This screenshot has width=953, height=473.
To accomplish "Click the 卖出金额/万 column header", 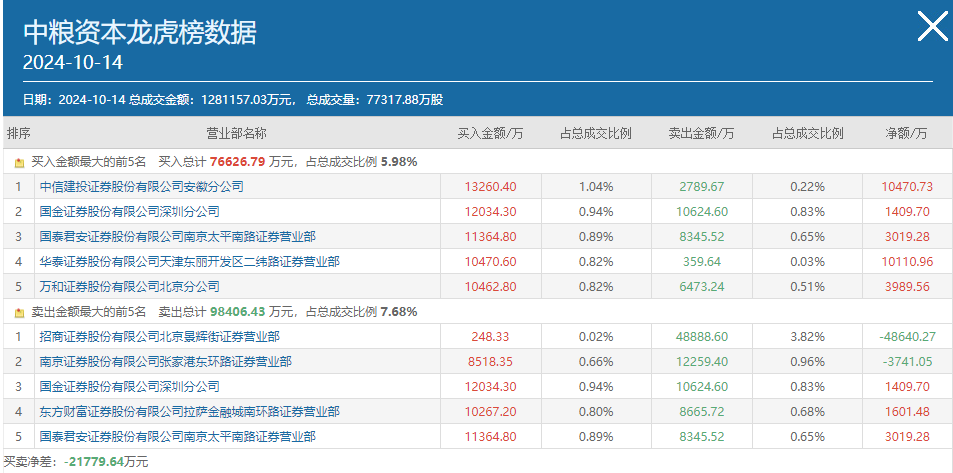I will pos(700,134).
